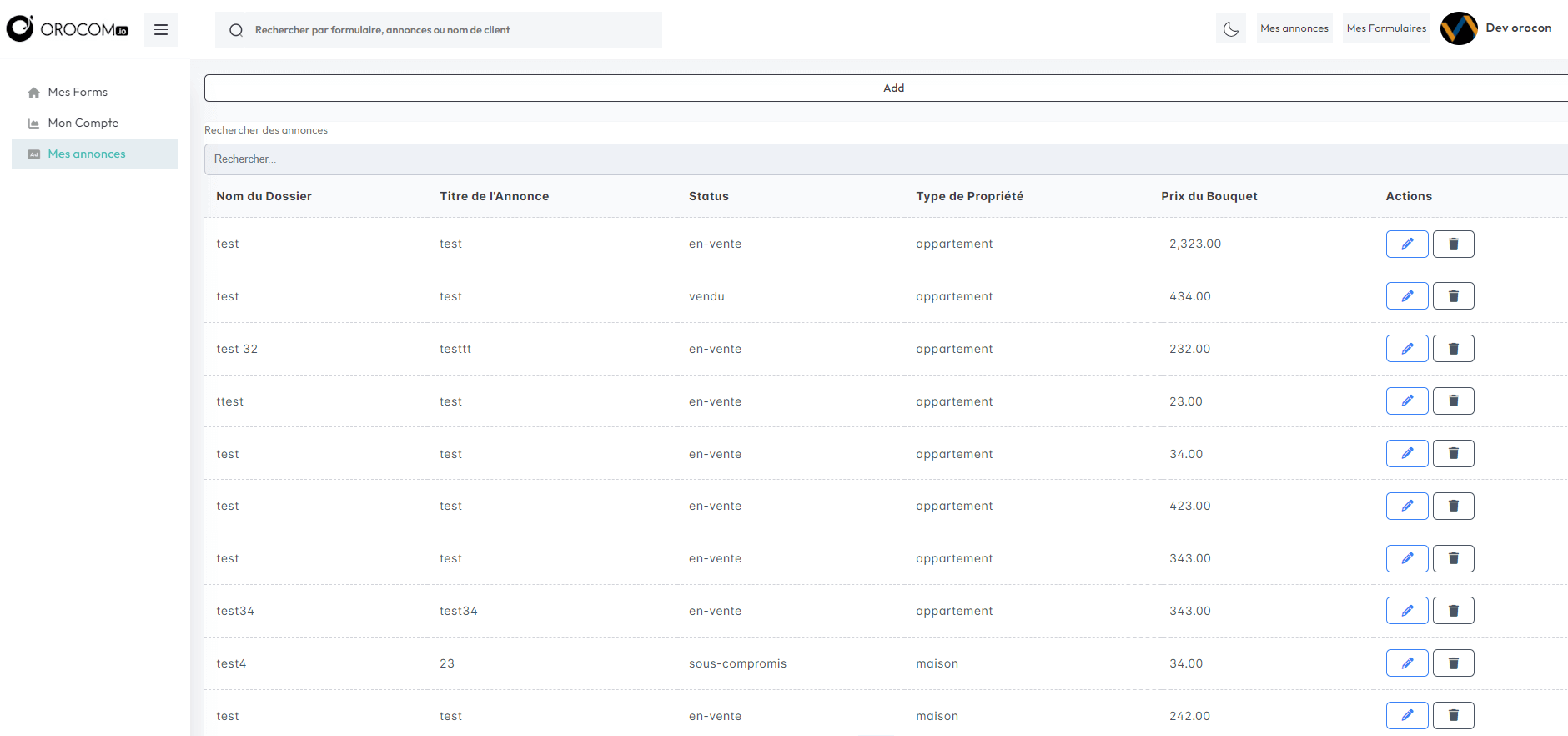Click the magnifier icon in top search bar
This screenshot has width=1568, height=736.
[x=236, y=30]
